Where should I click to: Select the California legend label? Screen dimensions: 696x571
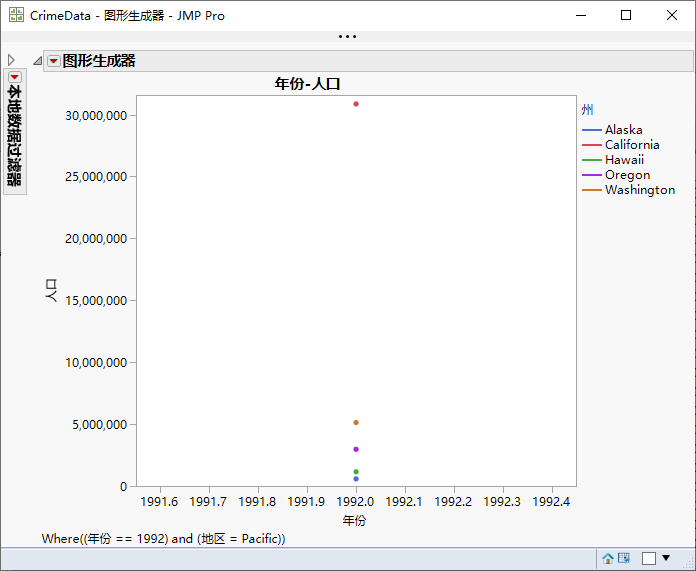point(632,145)
